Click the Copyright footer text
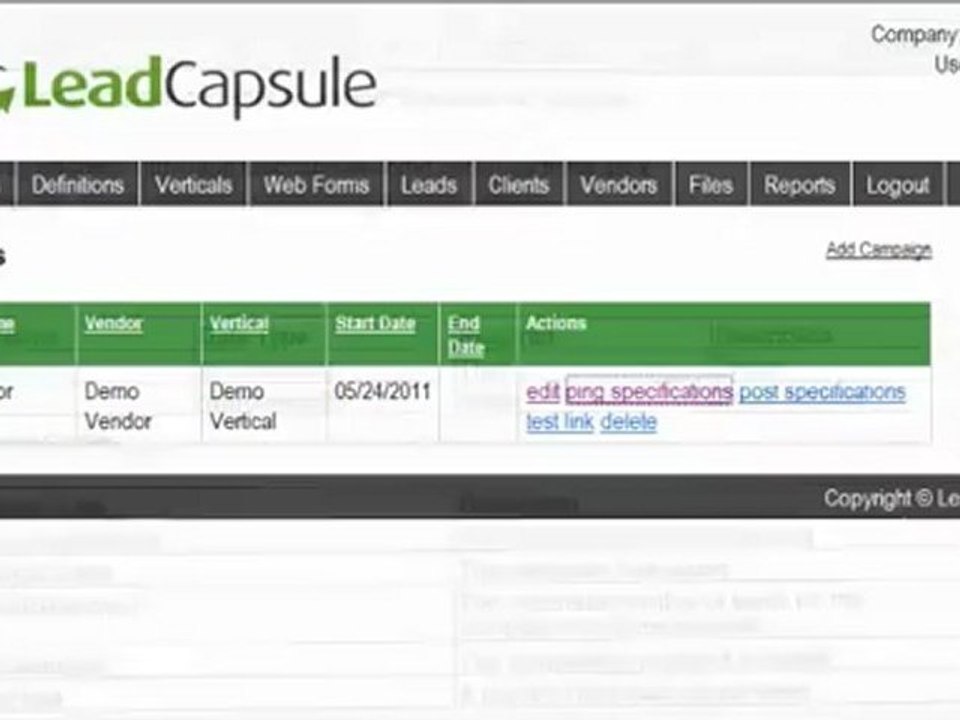Viewport: 960px width, 720px height. [891, 499]
